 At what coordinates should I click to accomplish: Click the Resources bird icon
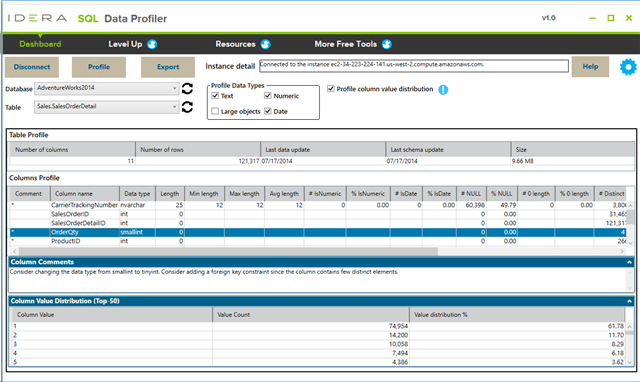click(266, 44)
